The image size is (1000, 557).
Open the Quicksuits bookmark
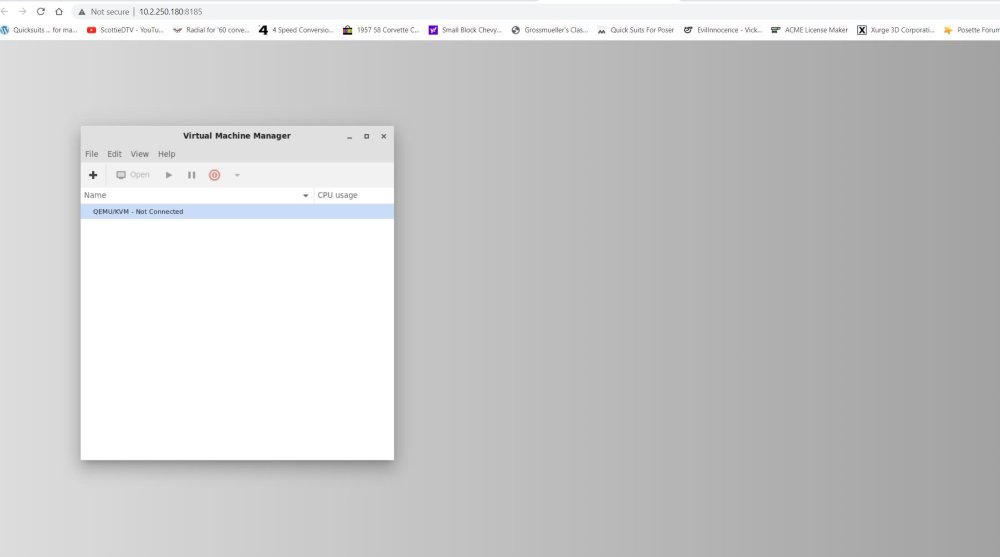(39, 30)
